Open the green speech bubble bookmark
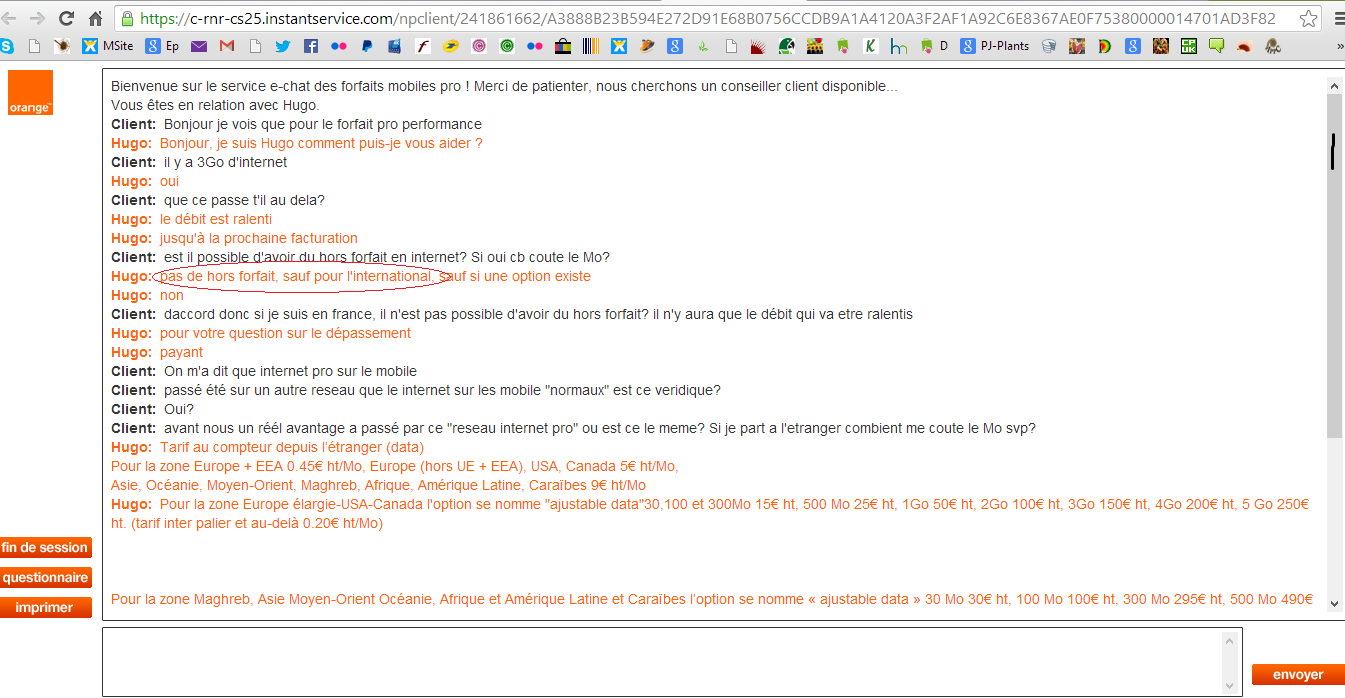This screenshot has width=1345, height=698. tap(1216, 46)
